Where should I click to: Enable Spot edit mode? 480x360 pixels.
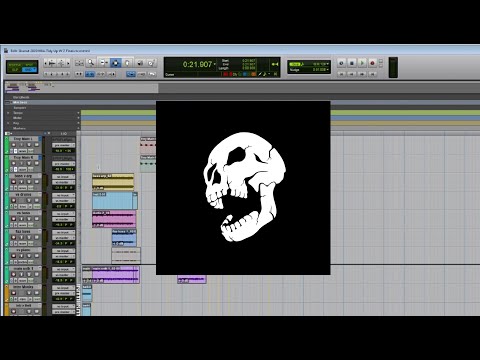[x=29, y=64]
